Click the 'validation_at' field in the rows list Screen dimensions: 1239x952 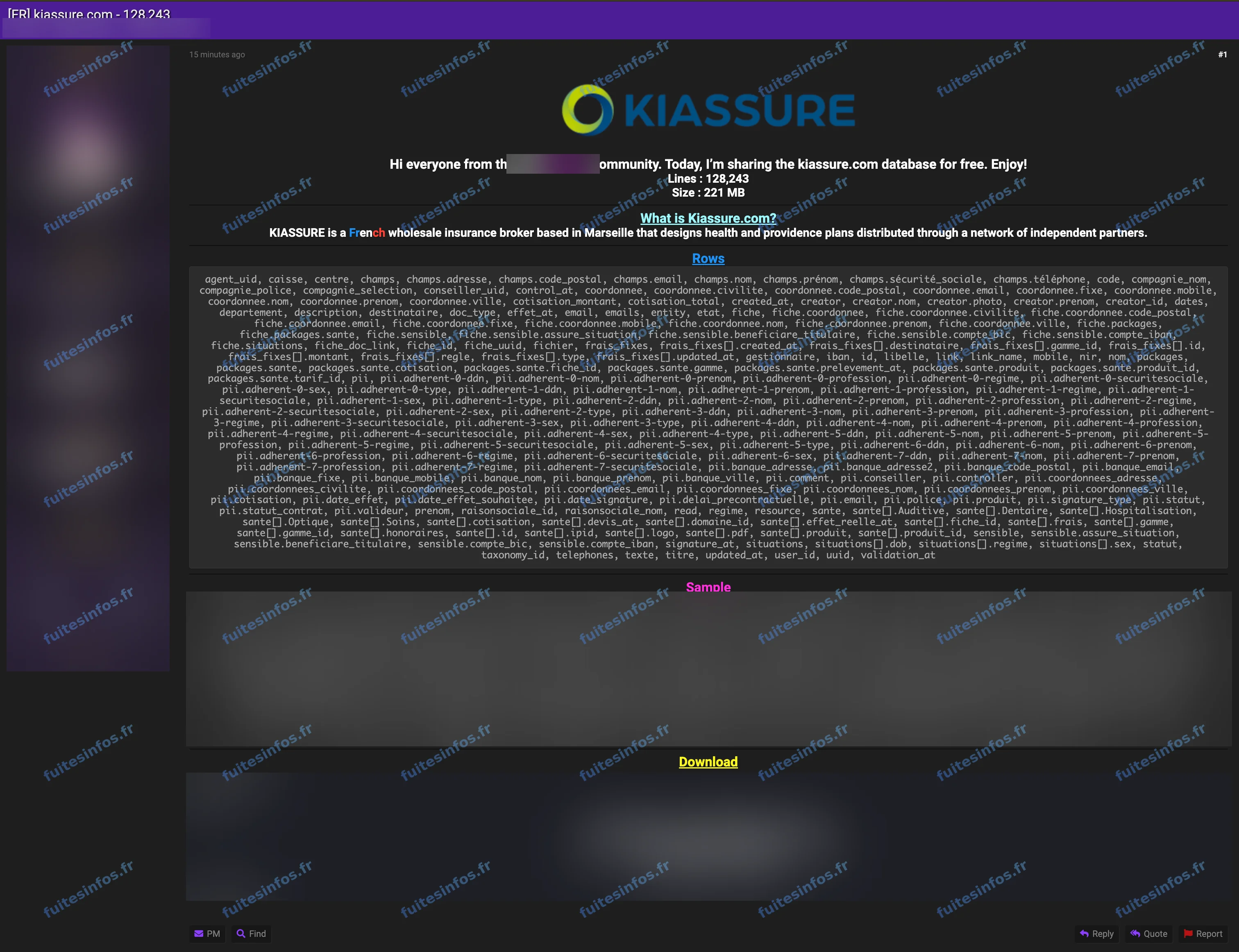coord(898,555)
